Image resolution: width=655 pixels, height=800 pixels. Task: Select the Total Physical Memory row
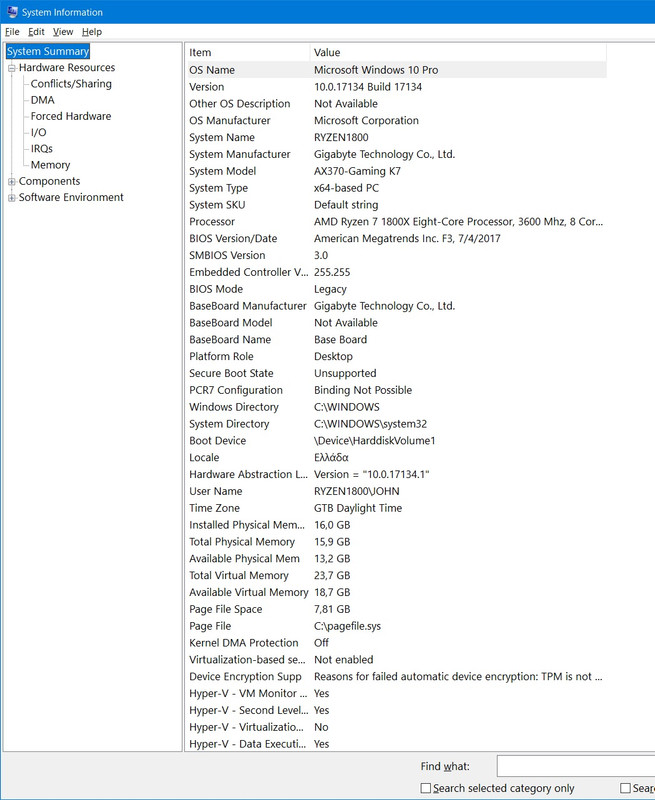[397, 541]
